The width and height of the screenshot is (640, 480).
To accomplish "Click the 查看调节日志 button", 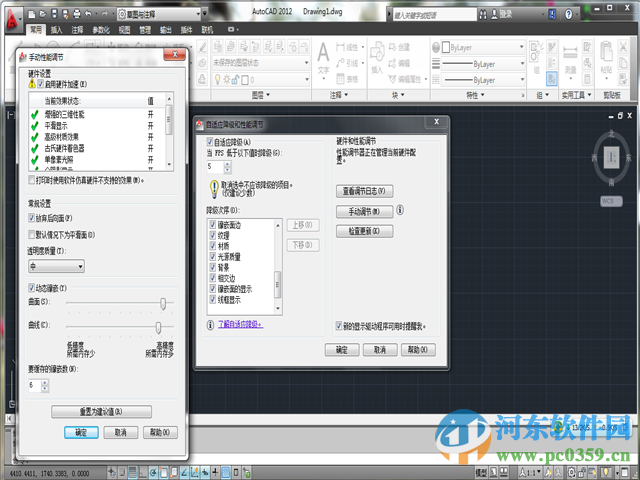I will [x=364, y=191].
